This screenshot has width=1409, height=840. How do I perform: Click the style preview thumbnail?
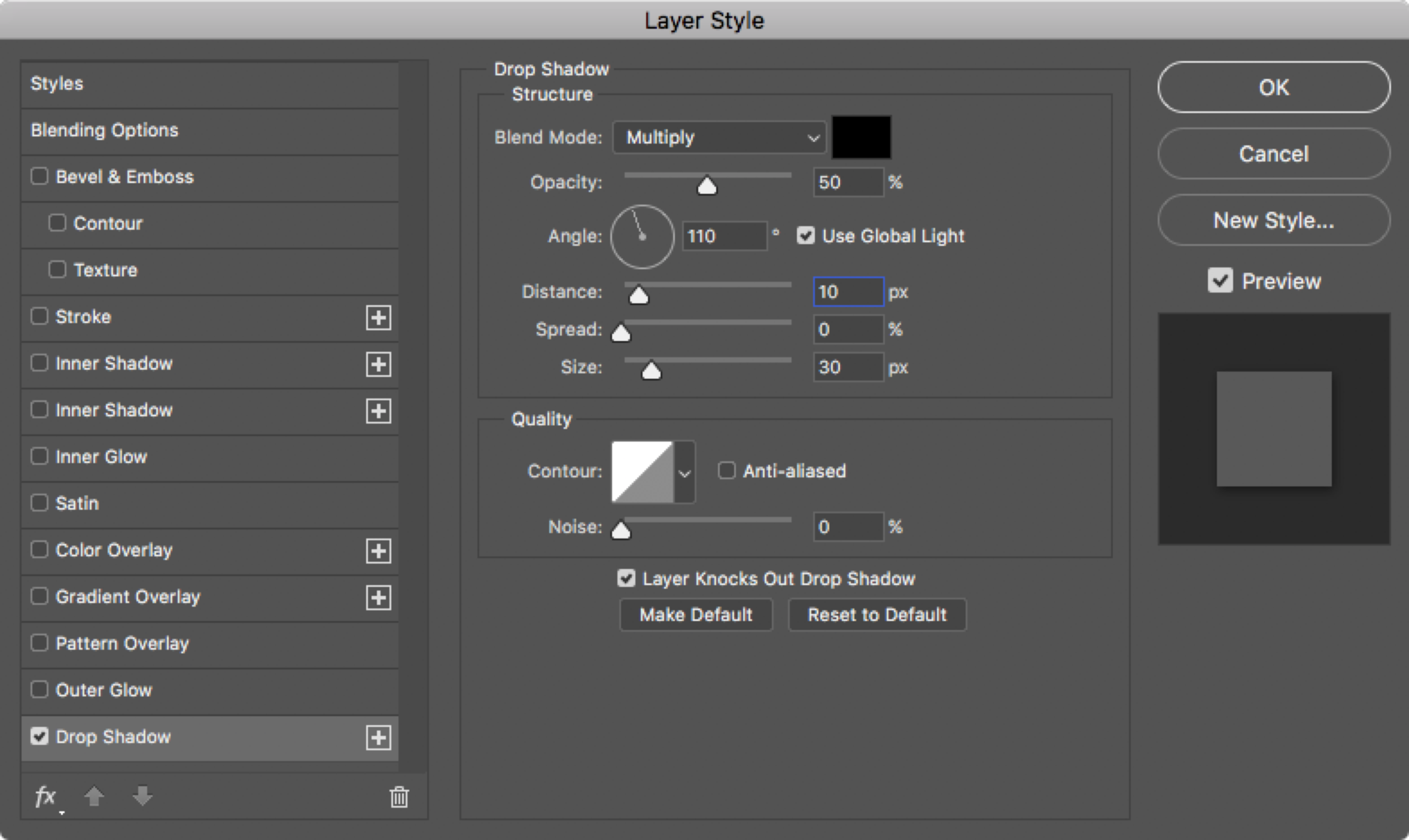[x=1274, y=428]
